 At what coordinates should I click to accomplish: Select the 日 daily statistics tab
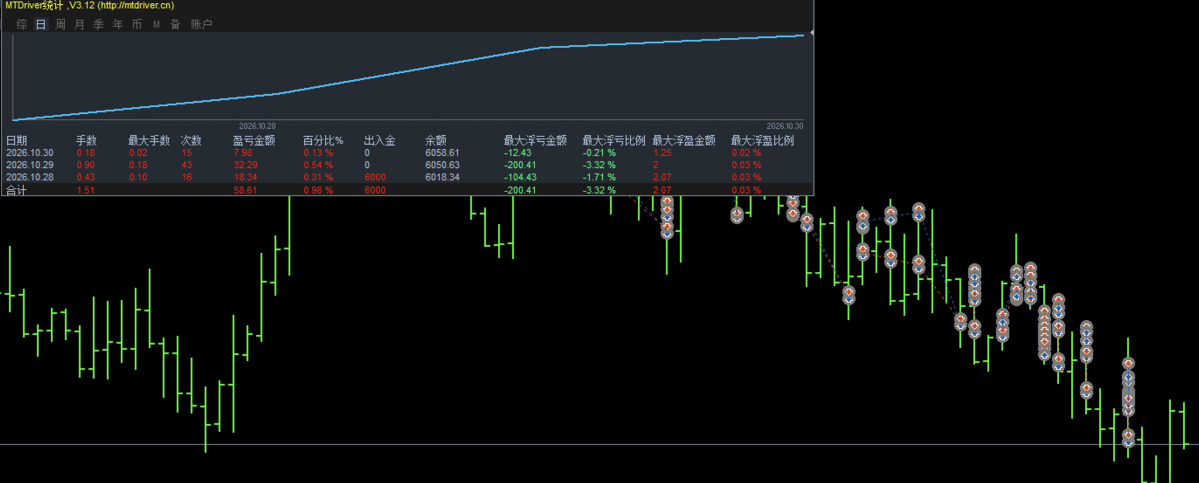pyautogui.click(x=41, y=24)
